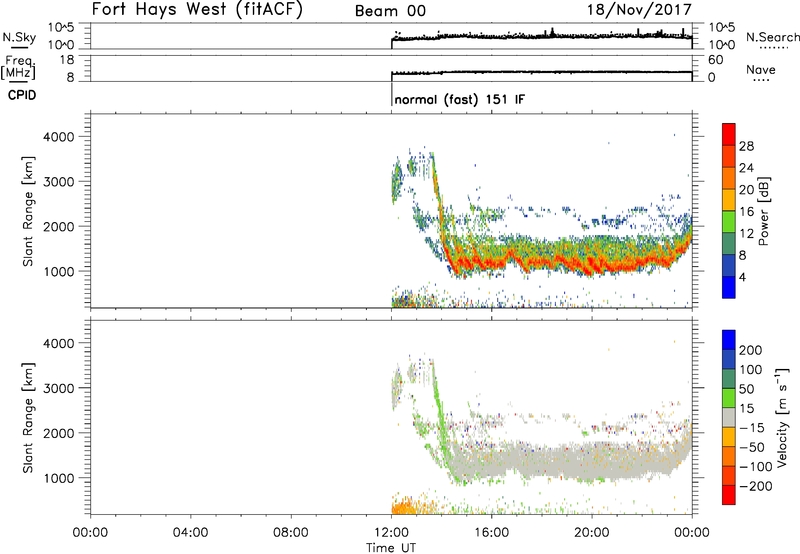This screenshot has width=800, height=554.
Task: Click the Power [dB] colorbar title
Action: point(764,211)
